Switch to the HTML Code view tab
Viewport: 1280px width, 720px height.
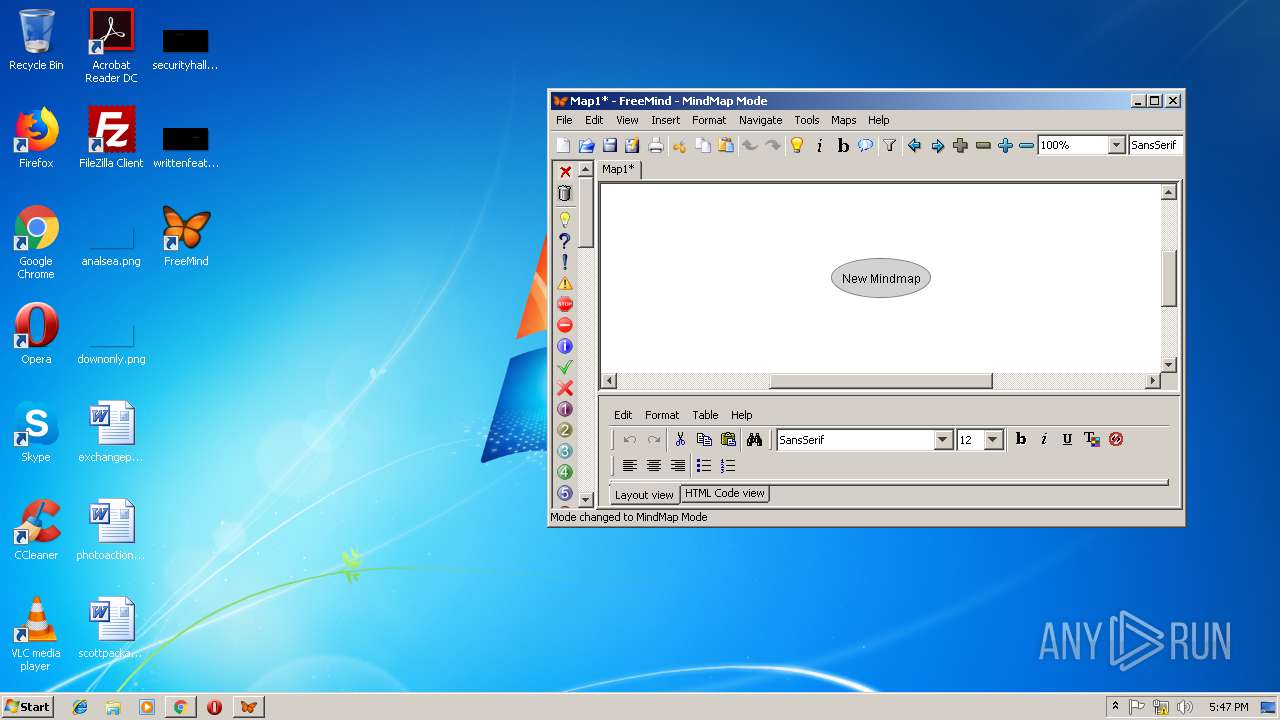point(725,493)
